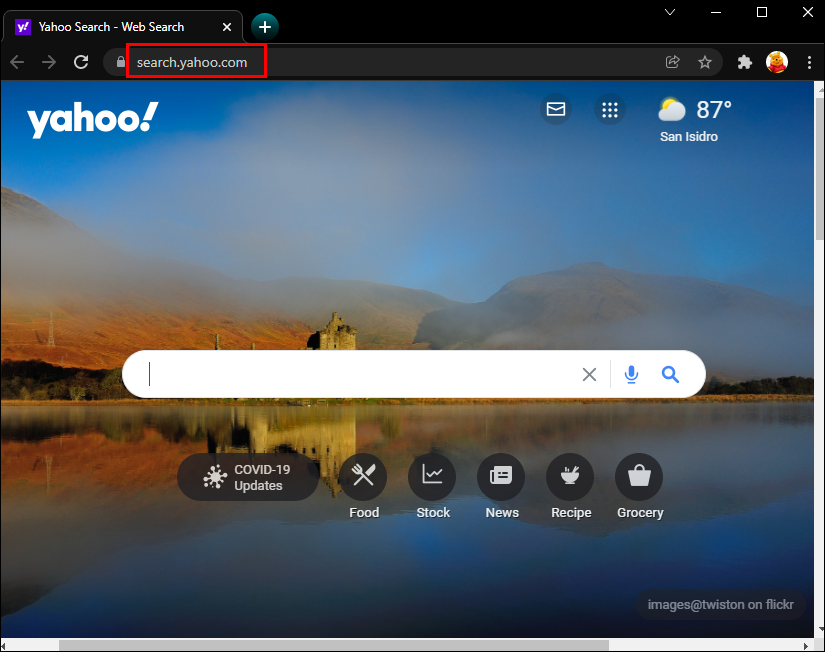825x652 pixels.
Task: Click the Grocery label text
Action: tap(640, 513)
